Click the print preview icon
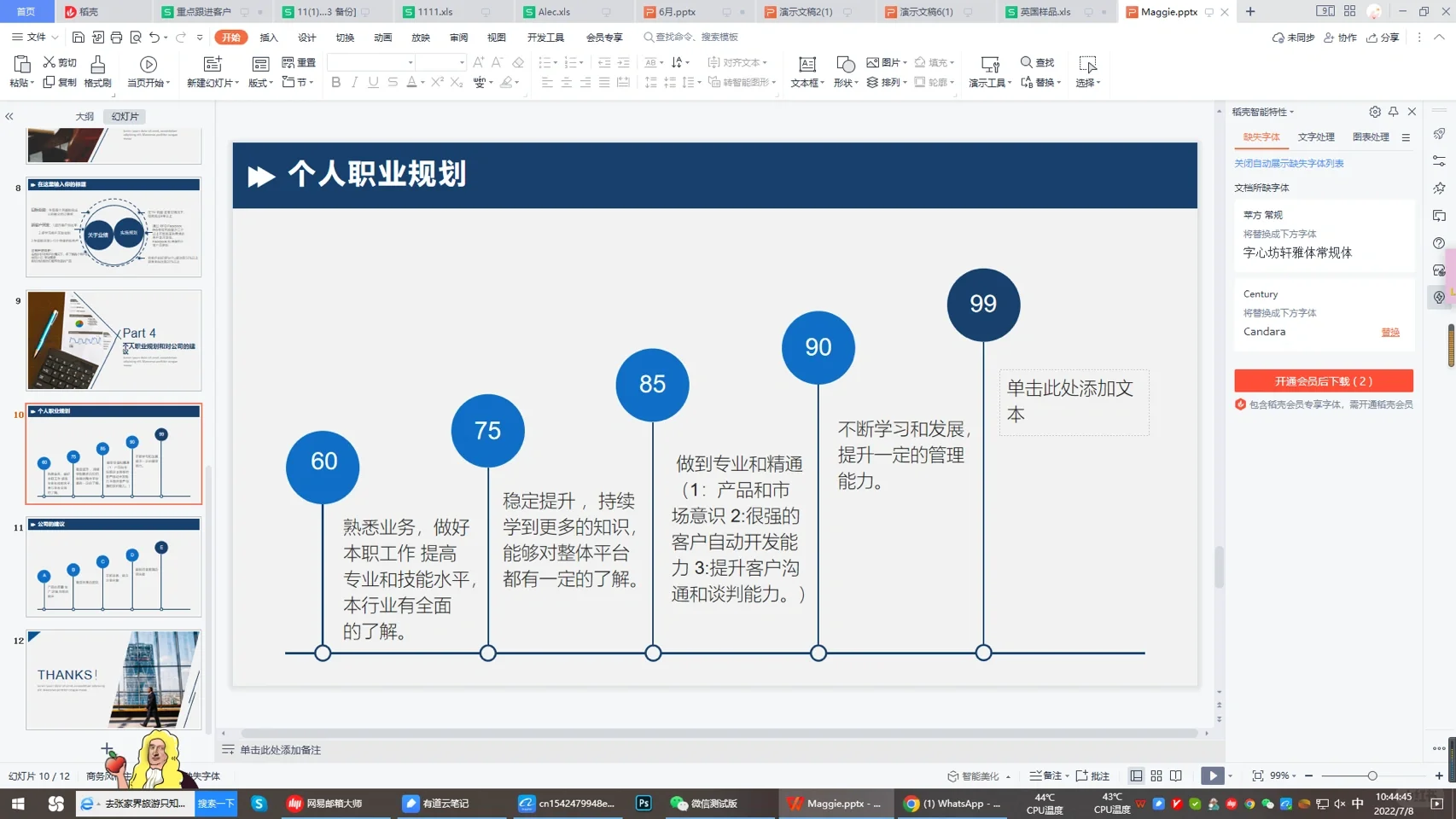 (x=136, y=38)
